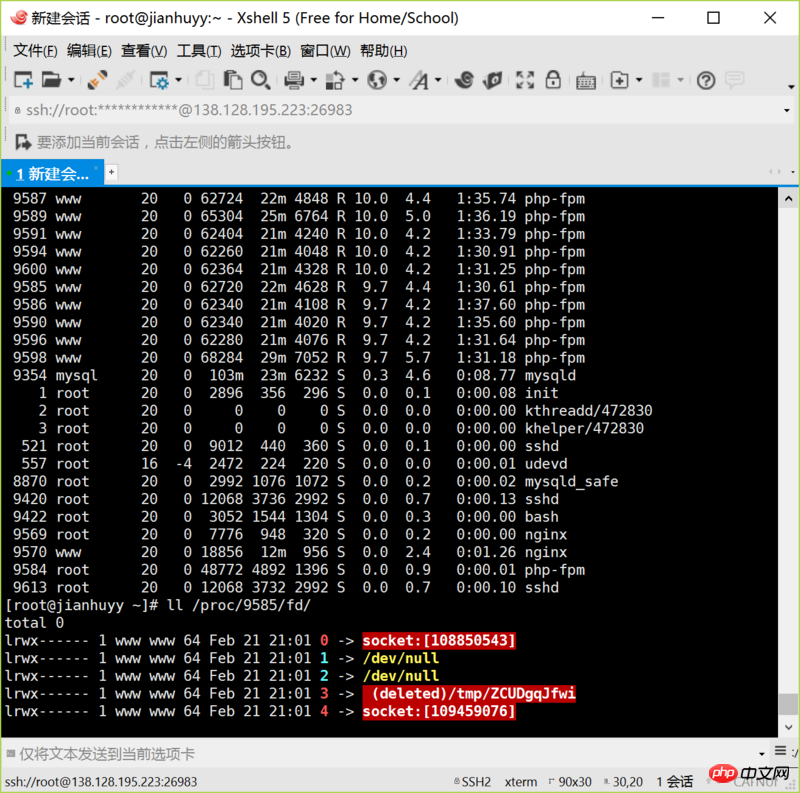Click the New Tab Group plus icon
Image resolution: width=800 pixels, height=793 pixels.
click(x=619, y=80)
